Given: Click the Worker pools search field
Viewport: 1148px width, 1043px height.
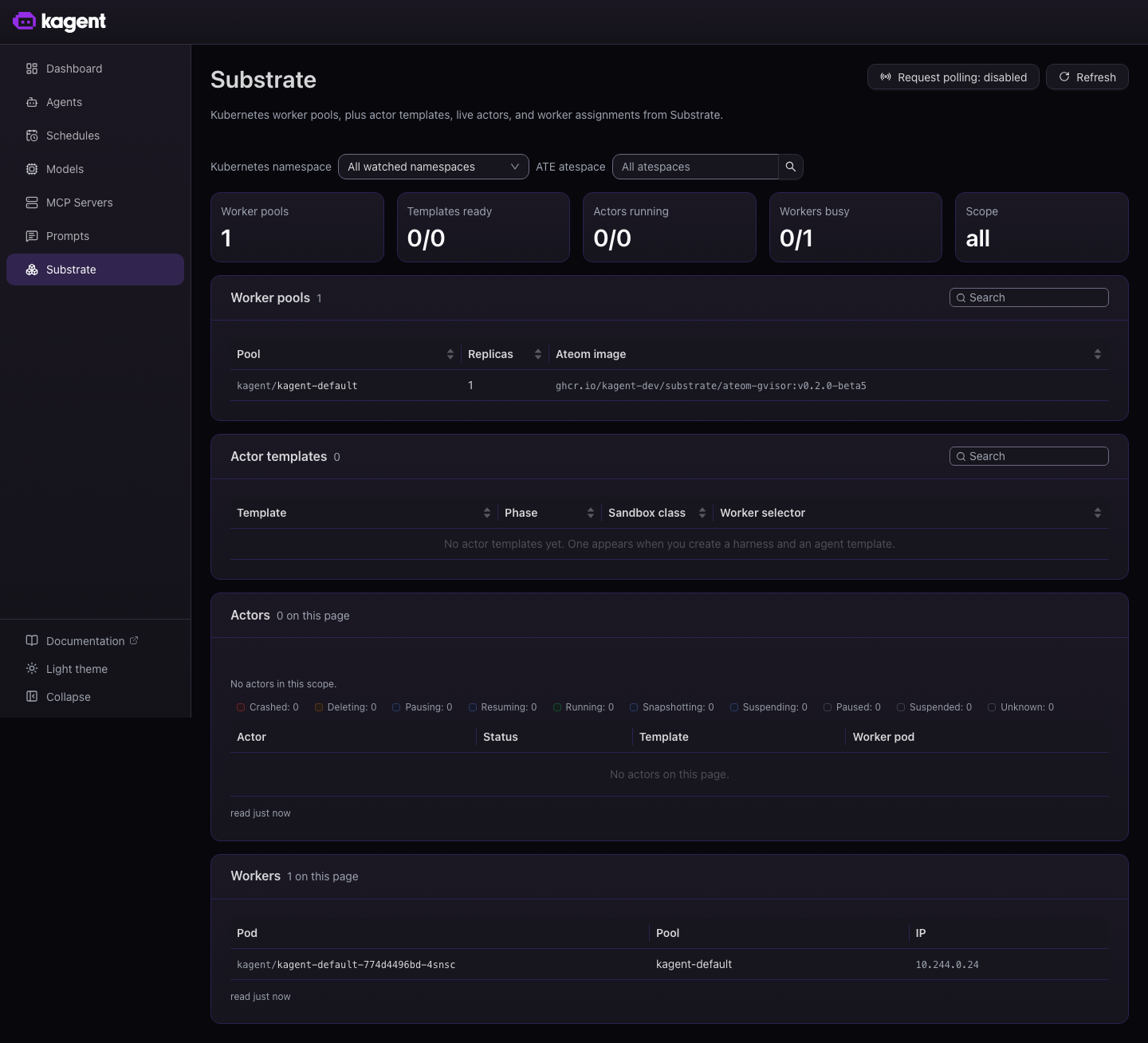Looking at the screenshot, I should (1029, 297).
